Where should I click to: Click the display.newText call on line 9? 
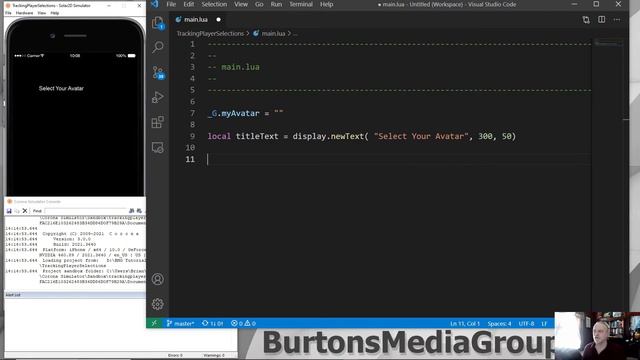coord(328,136)
